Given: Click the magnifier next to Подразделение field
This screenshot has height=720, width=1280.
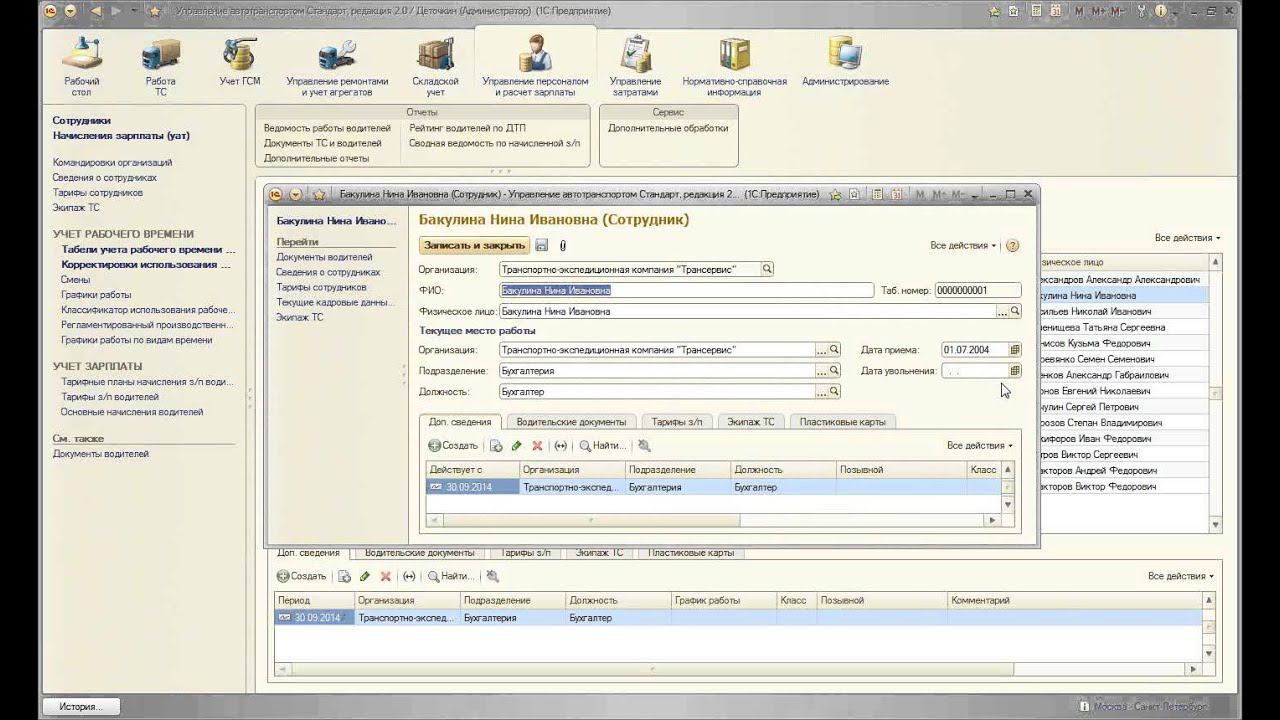Looking at the screenshot, I should click(834, 371).
